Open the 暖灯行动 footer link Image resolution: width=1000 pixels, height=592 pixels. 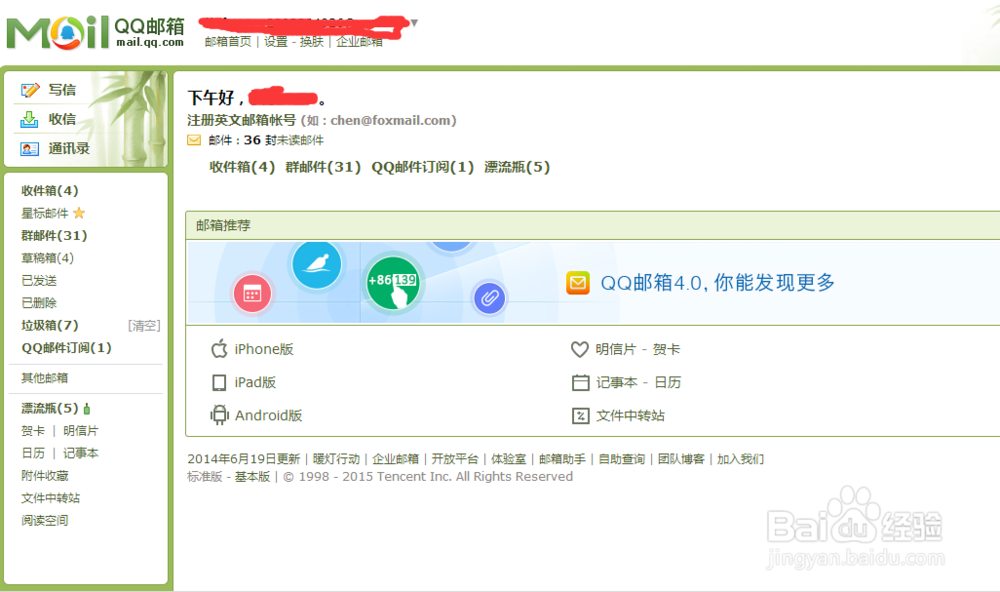(336, 459)
